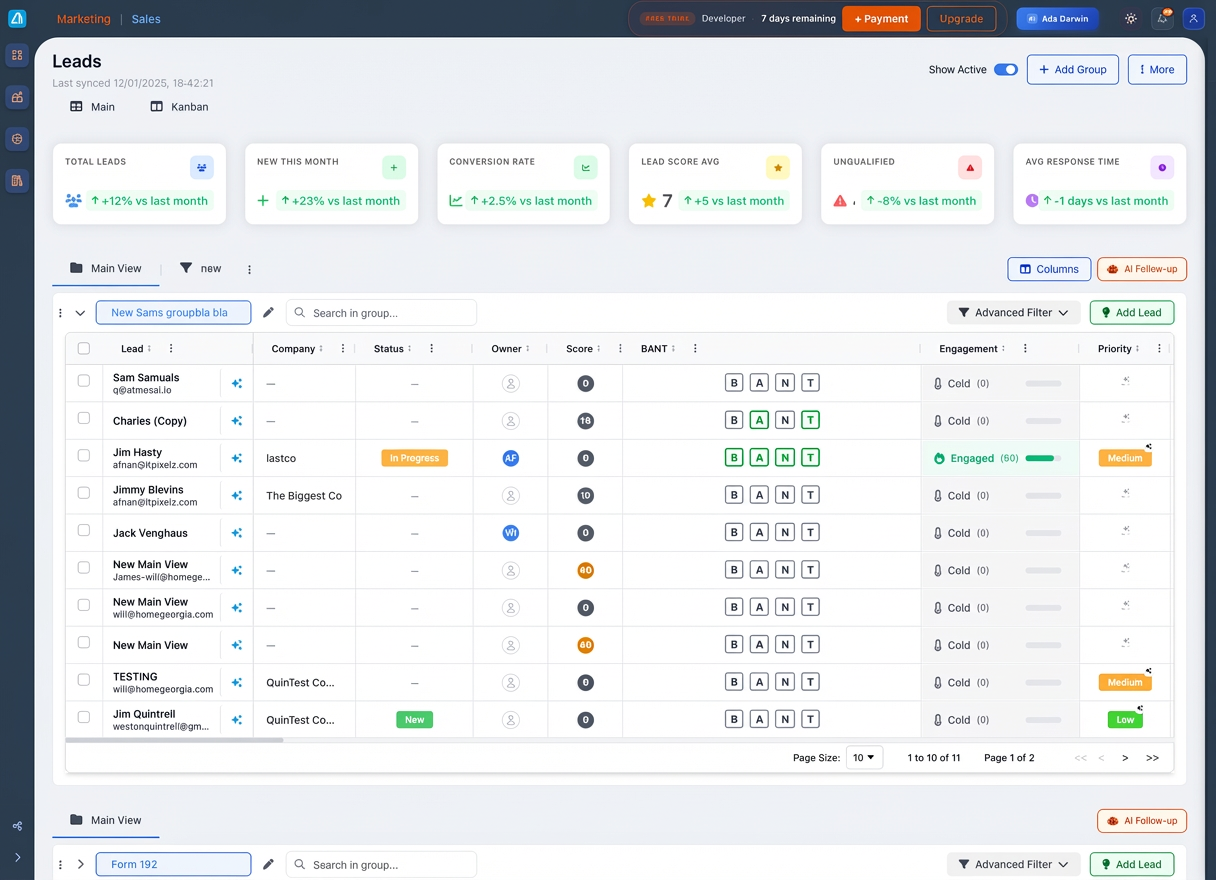Switch to the Kanban view tab
The image size is (1216, 880).
tap(180, 107)
